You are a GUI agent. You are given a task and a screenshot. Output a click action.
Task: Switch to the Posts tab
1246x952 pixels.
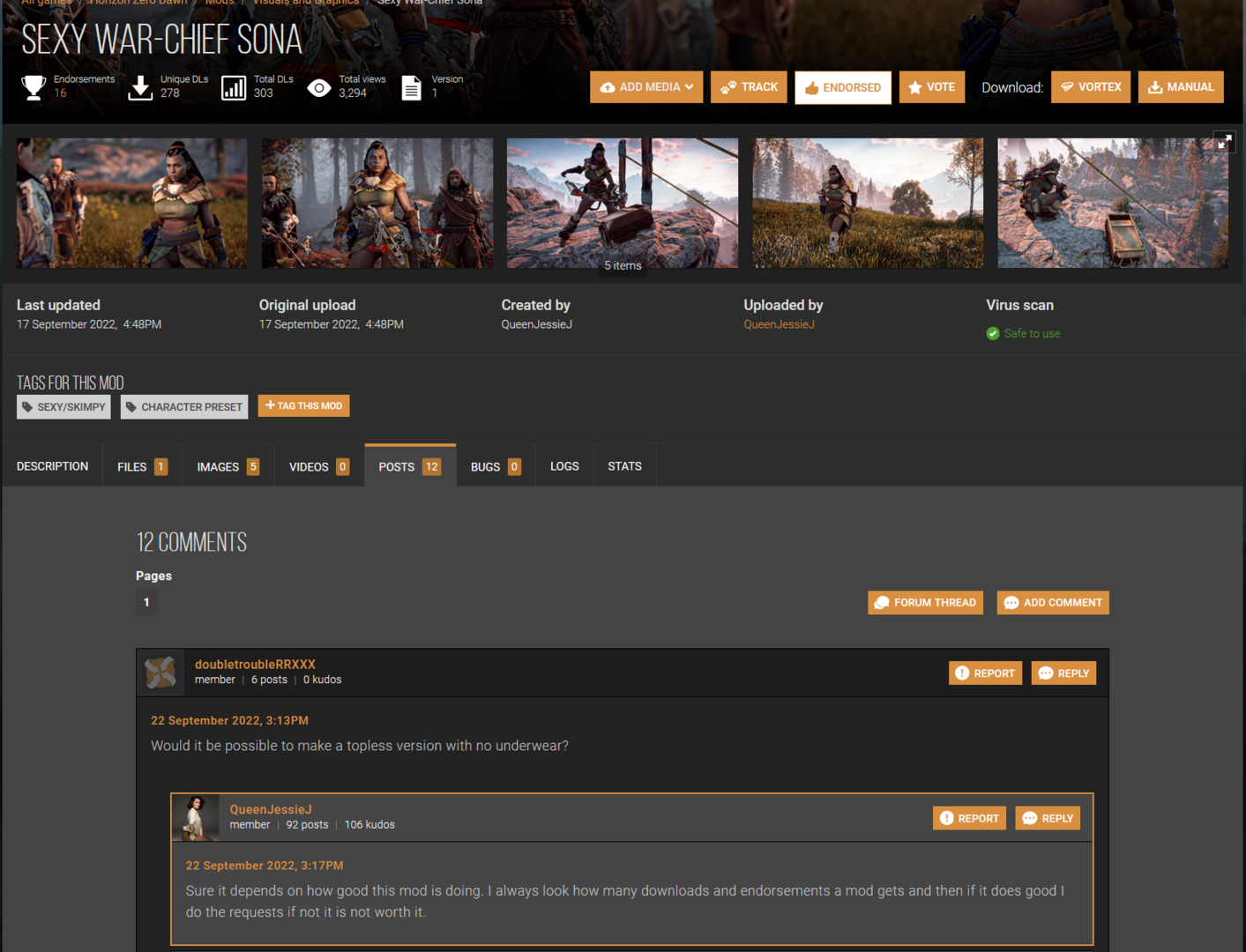(410, 465)
